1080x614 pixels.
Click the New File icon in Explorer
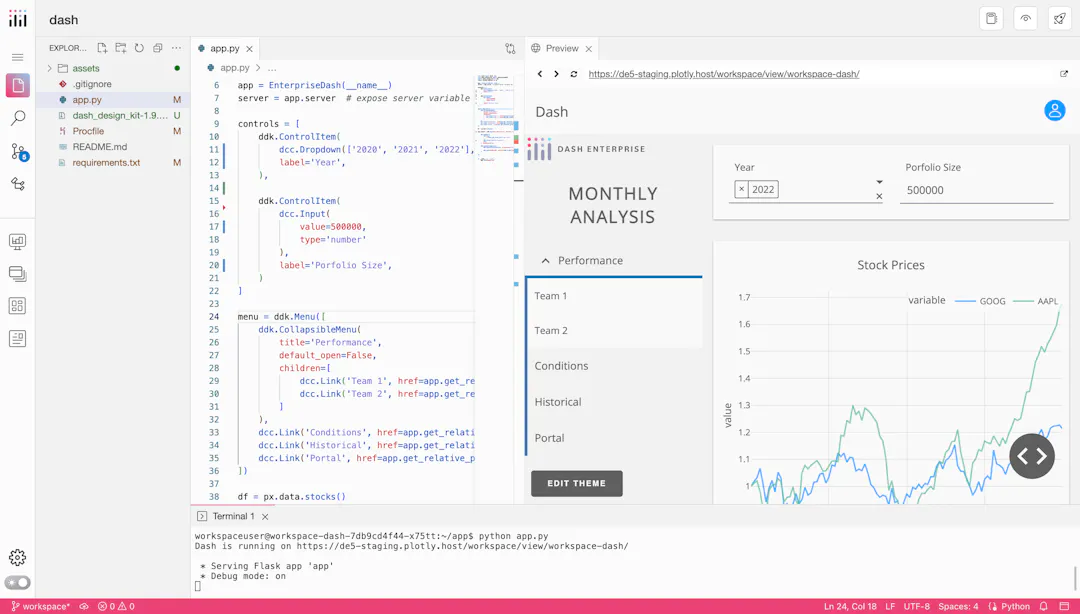[x=102, y=48]
